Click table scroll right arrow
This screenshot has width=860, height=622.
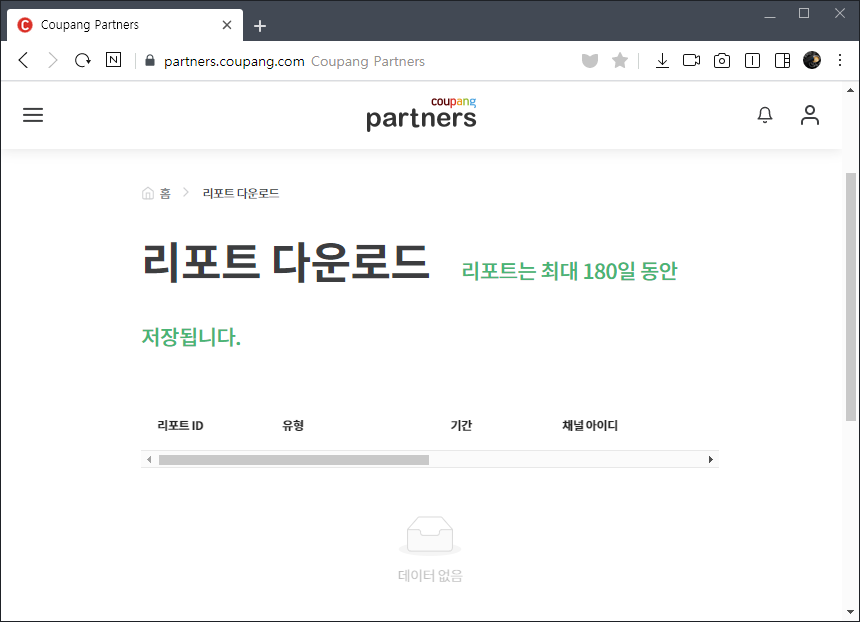click(x=711, y=460)
